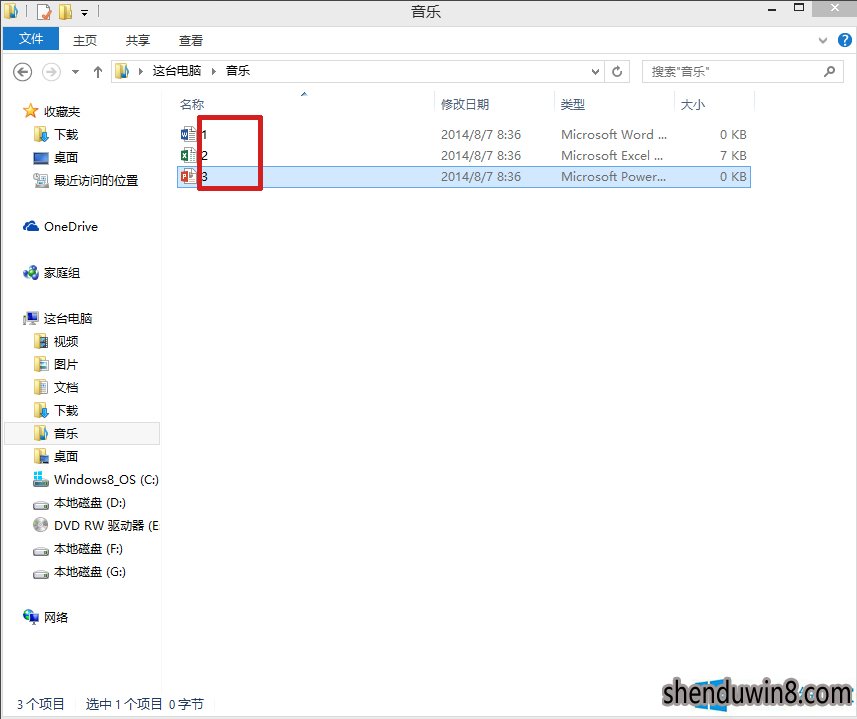Click the window system icon in title bar
Screen dimensions: 857x719
[x=10, y=11]
